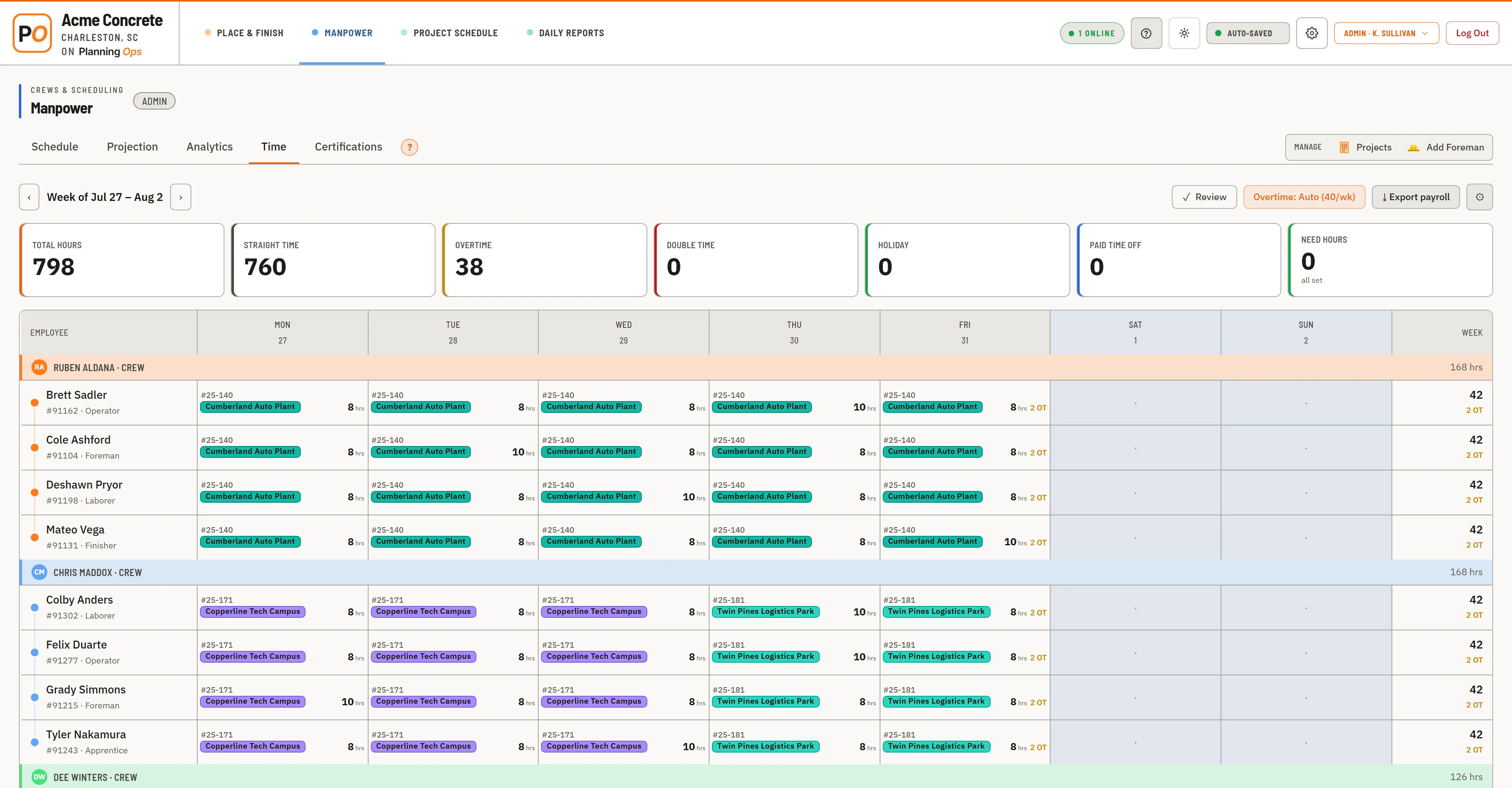Click the SAT 1 column header
Image resolution: width=1512 pixels, height=788 pixels.
click(x=1135, y=333)
